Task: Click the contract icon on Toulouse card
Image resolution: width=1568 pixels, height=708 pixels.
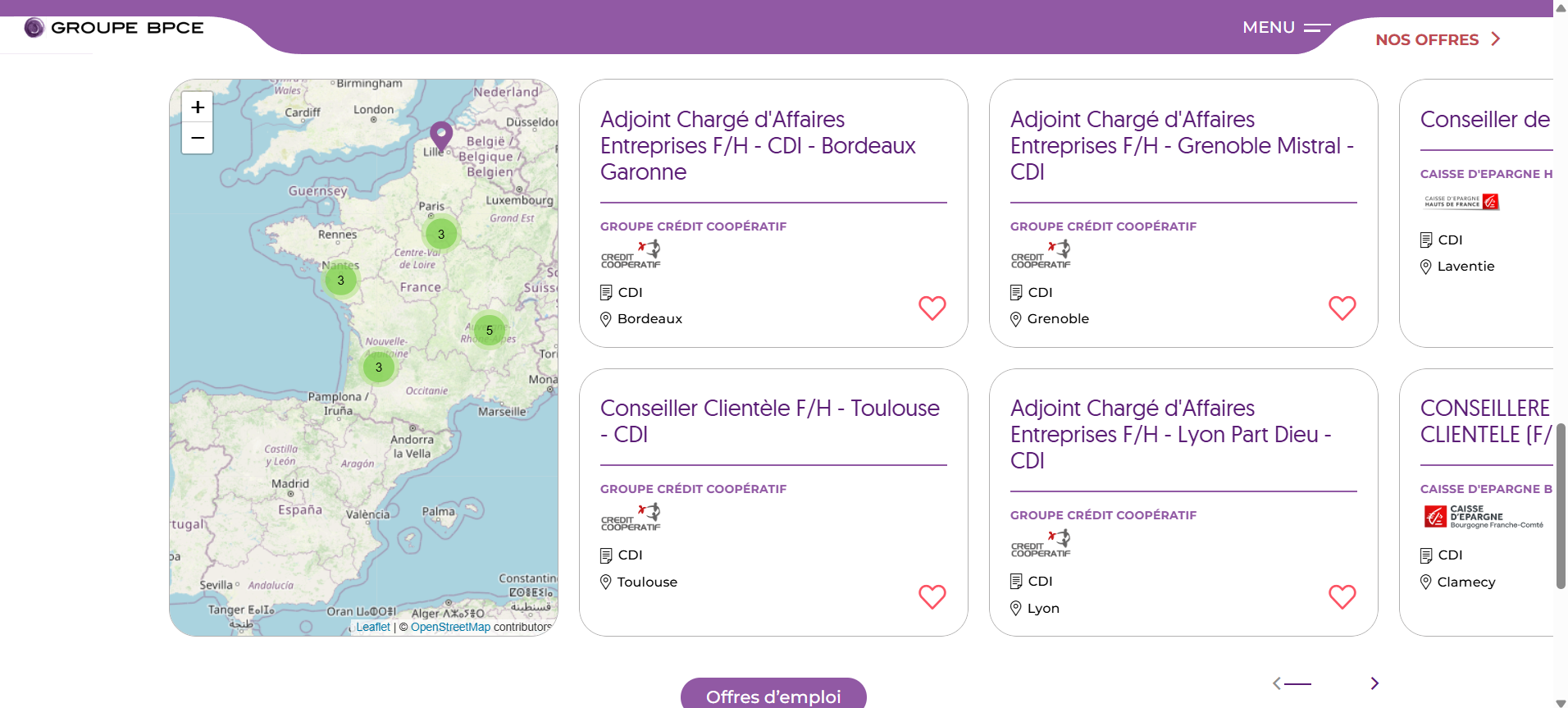Action: point(606,555)
